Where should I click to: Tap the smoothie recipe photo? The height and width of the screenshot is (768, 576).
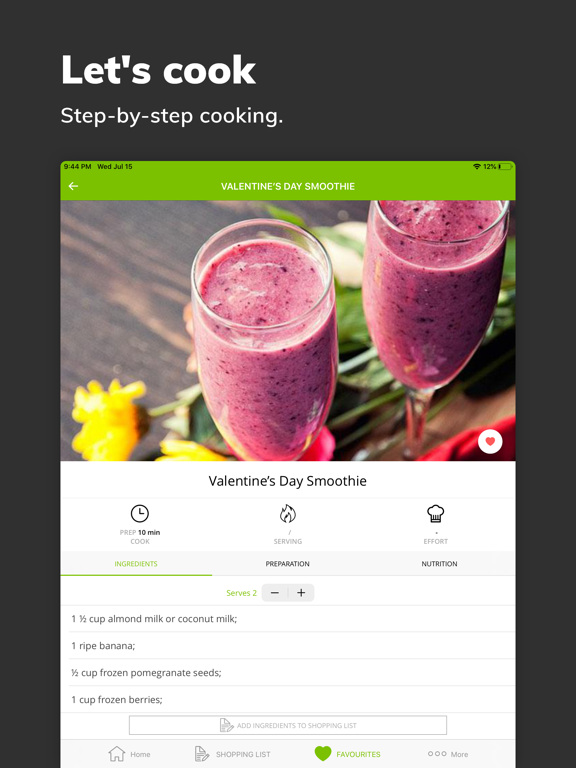click(x=288, y=331)
